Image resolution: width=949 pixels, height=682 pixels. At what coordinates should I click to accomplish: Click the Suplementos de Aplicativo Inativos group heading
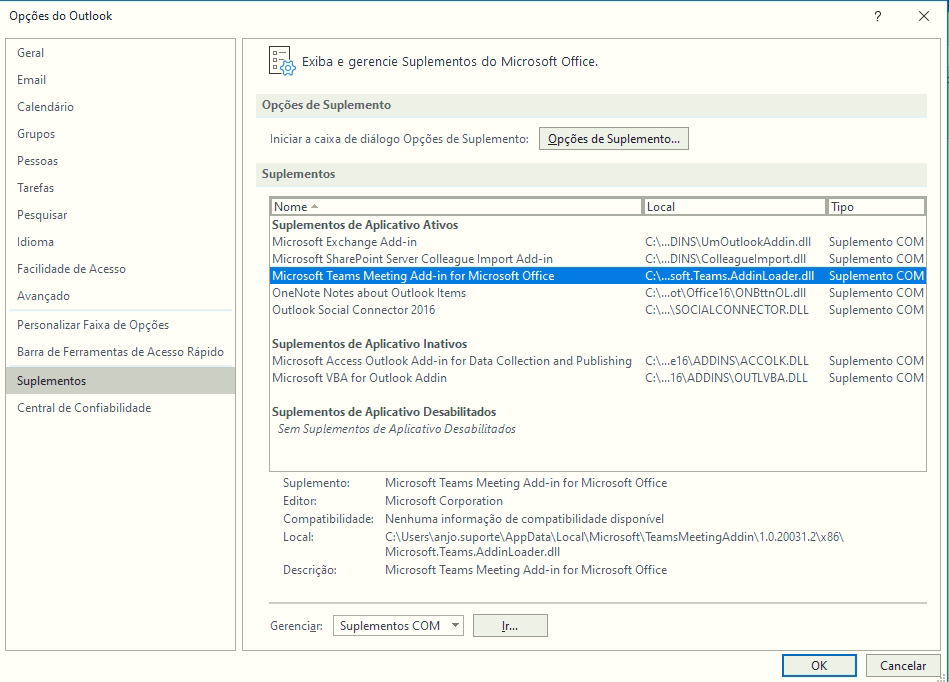tap(369, 344)
